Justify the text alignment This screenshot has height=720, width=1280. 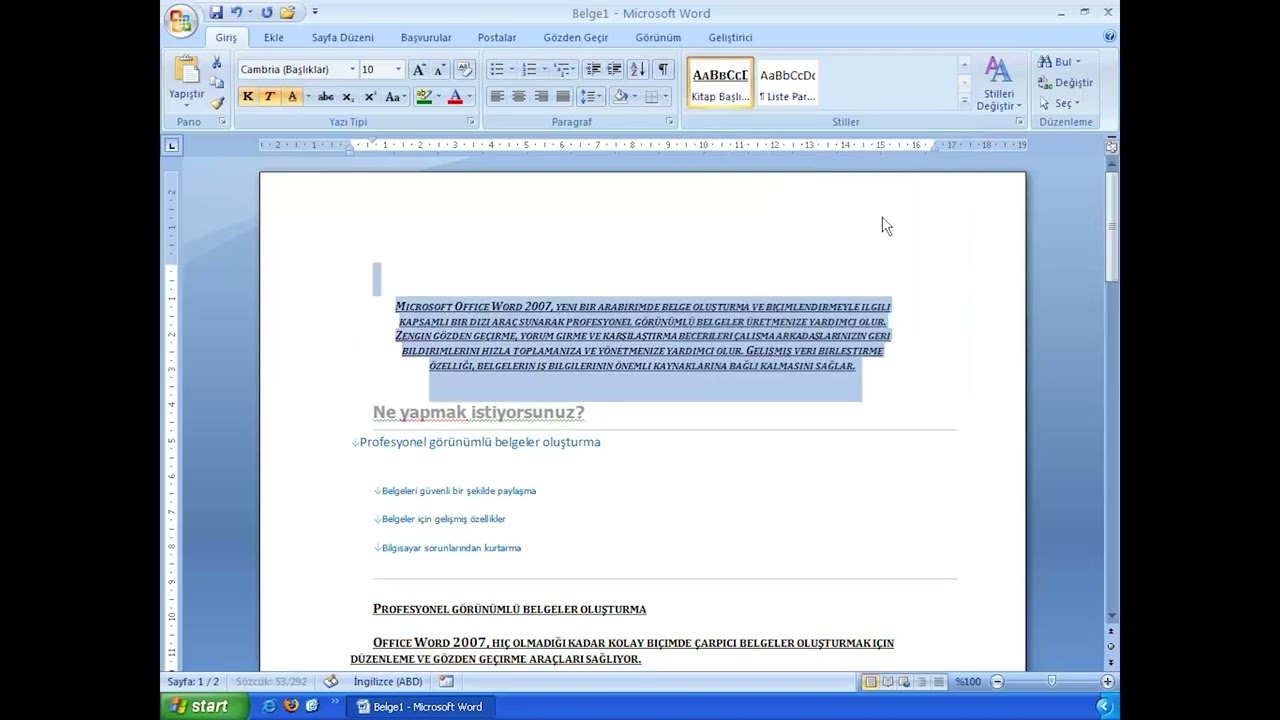pos(562,97)
